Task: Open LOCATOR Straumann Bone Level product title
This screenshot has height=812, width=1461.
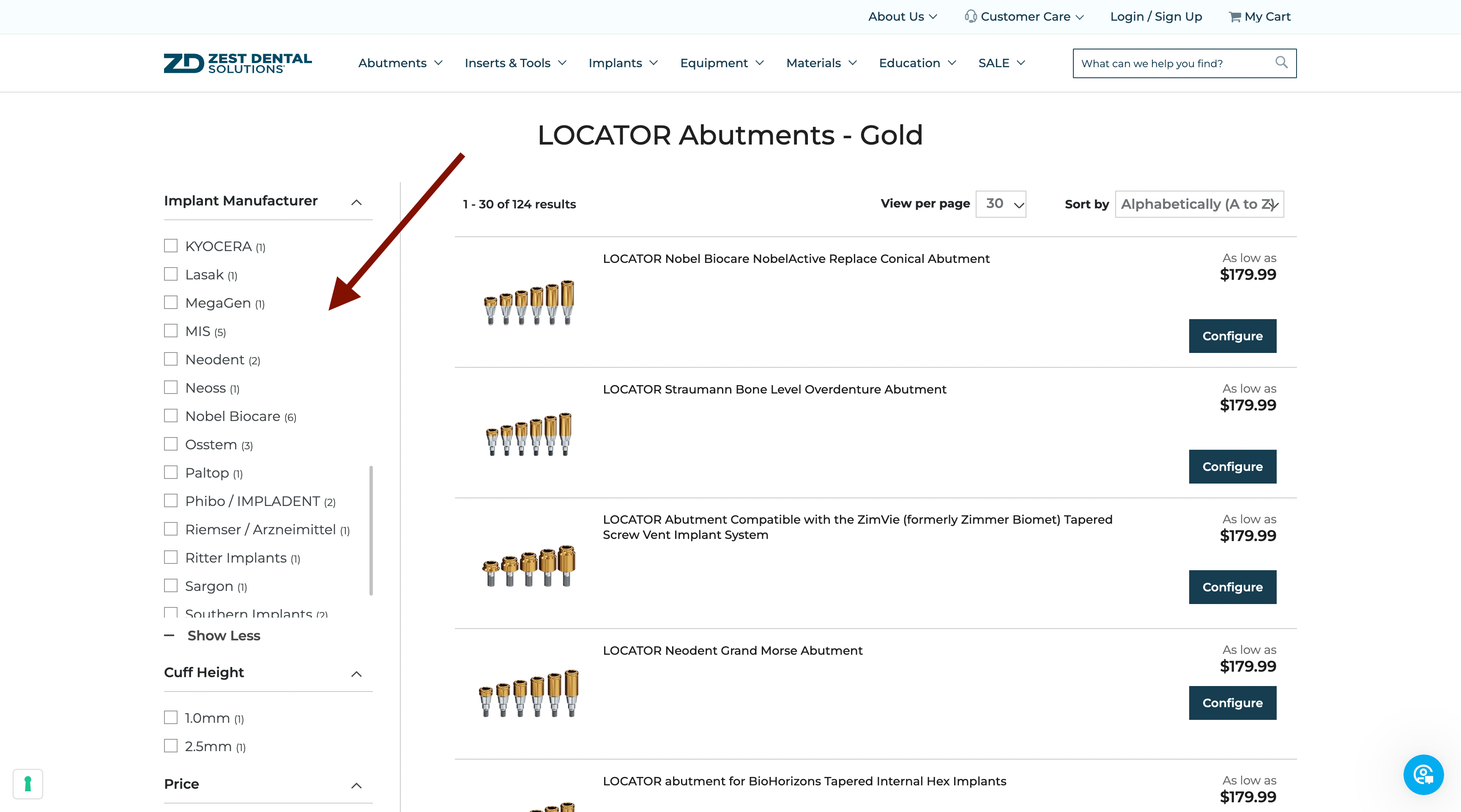Action: pos(774,389)
